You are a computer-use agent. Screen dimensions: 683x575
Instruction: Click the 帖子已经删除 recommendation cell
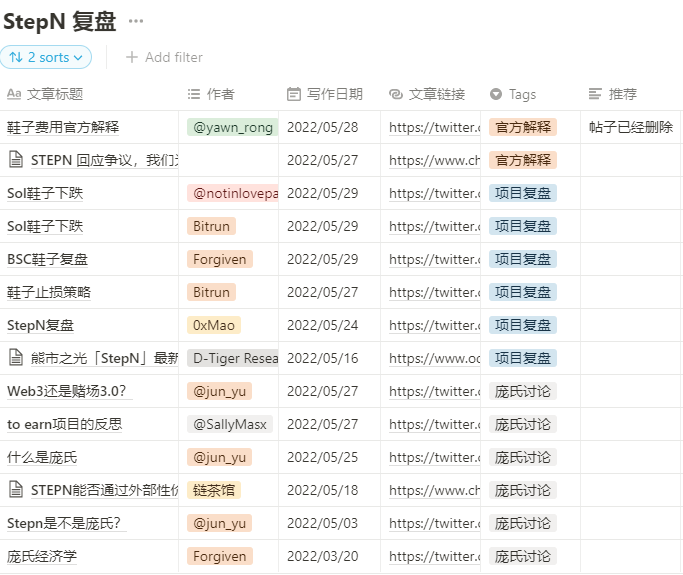tap(631, 127)
